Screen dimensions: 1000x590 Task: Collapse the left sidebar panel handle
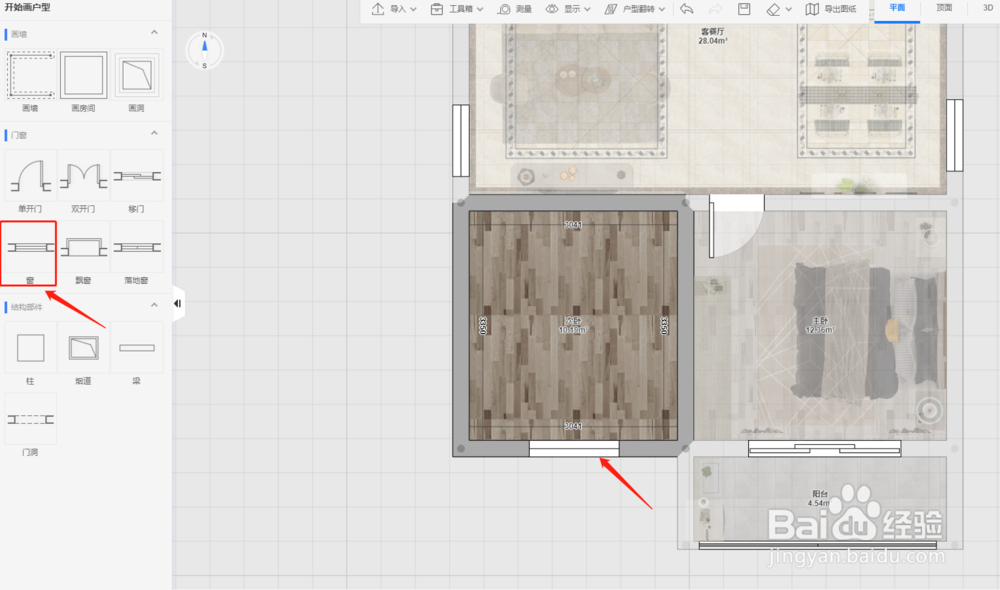tap(178, 304)
